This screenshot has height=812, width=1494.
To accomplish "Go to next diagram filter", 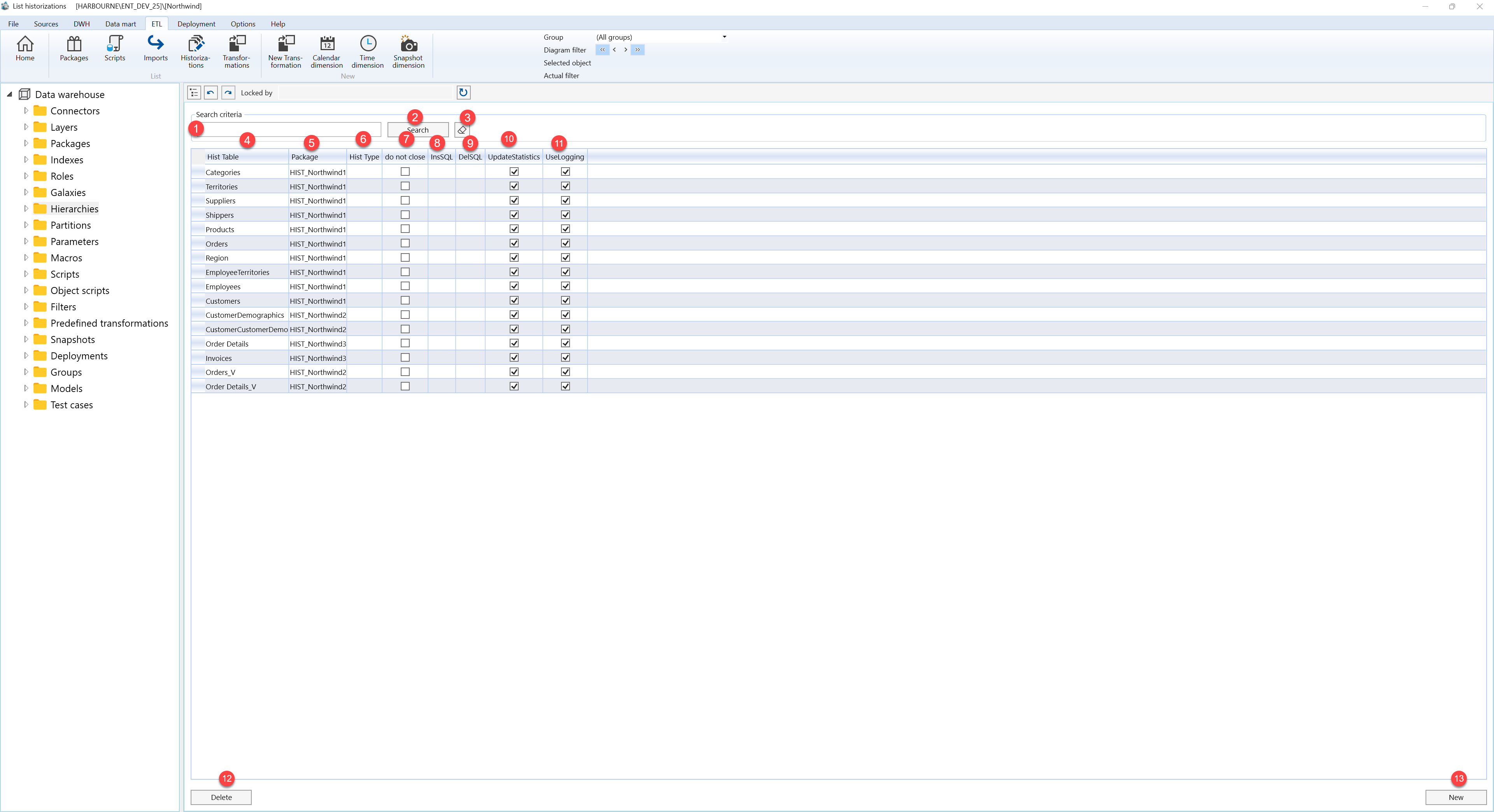I will (626, 50).
